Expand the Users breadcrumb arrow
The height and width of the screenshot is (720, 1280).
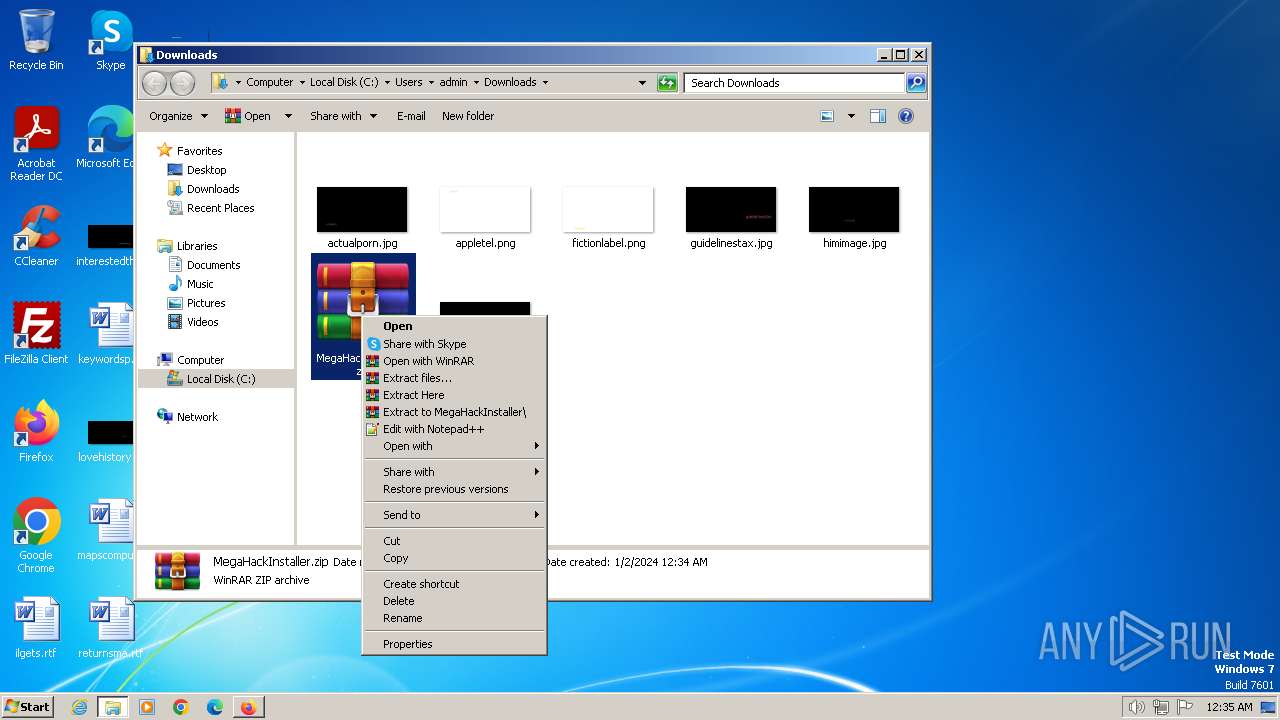coord(432,83)
